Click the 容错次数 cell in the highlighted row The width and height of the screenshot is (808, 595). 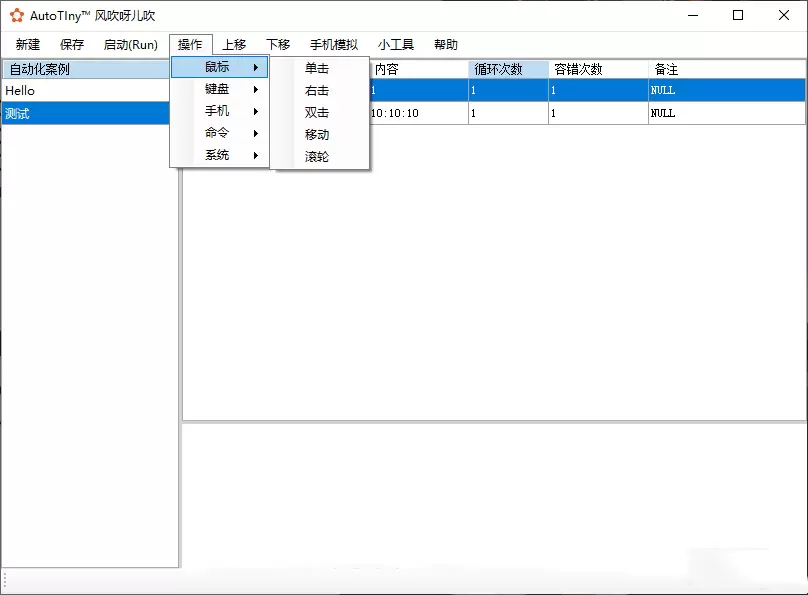coord(598,90)
